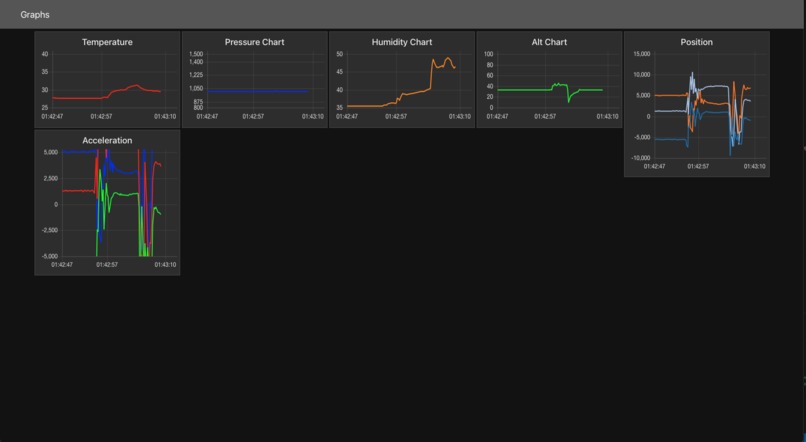Click the 40 label on Temperature y-axis
Image resolution: width=806 pixels, height=442 pixels.
pyautogui.click(x=45, y=54)
